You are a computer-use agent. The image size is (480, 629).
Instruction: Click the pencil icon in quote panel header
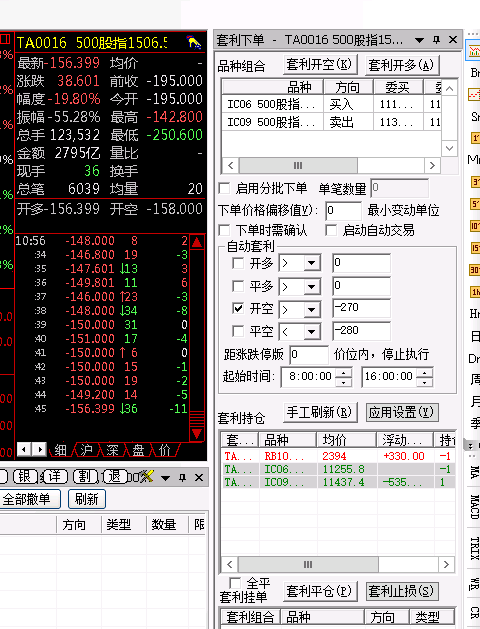tap(194, 42)
